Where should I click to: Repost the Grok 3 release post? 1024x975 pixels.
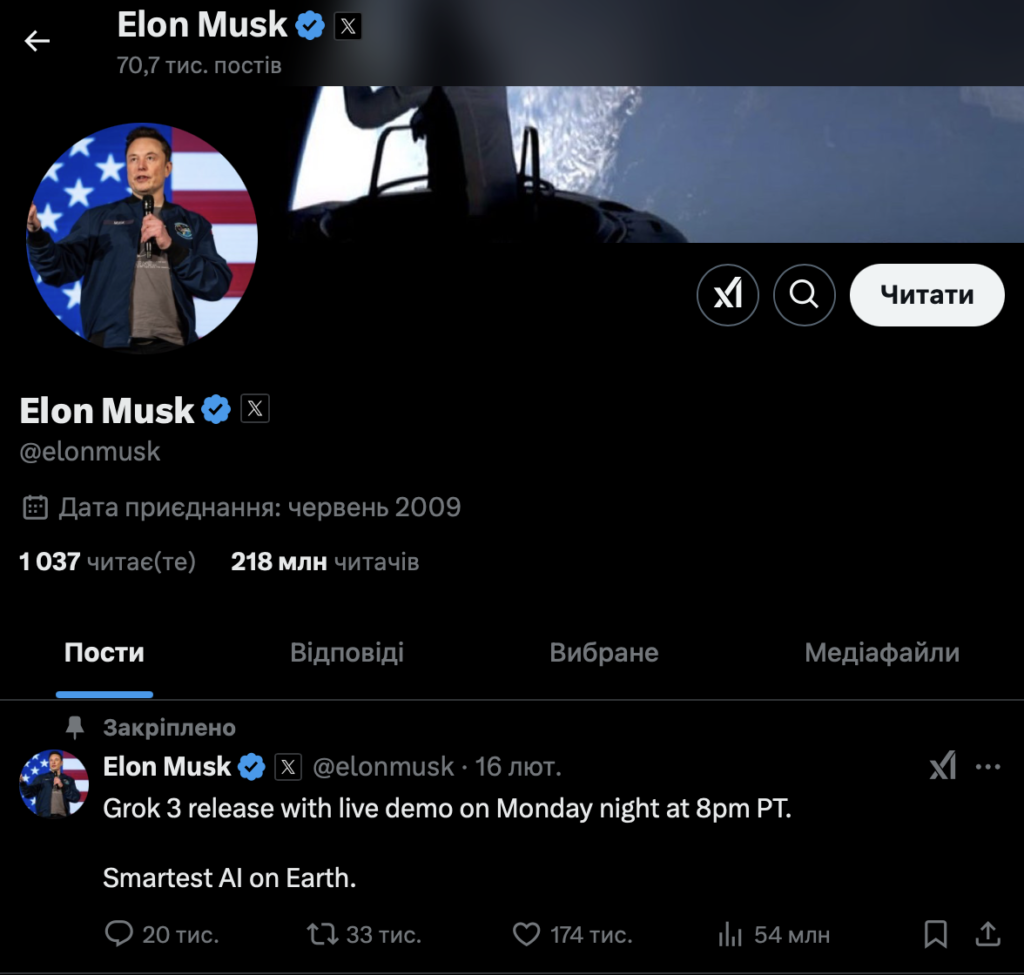(321, 934)
